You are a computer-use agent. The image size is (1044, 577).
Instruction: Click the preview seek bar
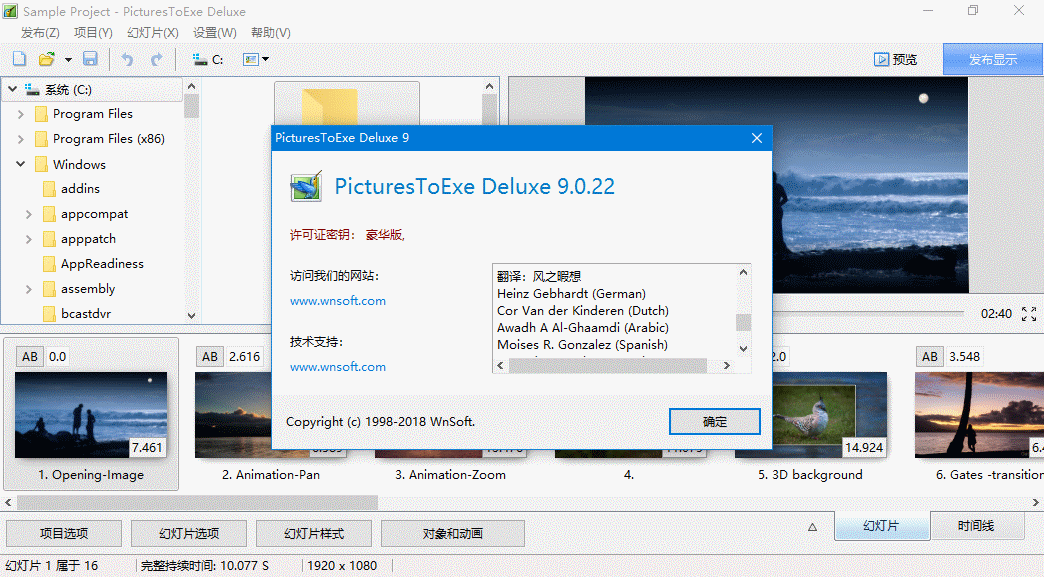(868, 312)
